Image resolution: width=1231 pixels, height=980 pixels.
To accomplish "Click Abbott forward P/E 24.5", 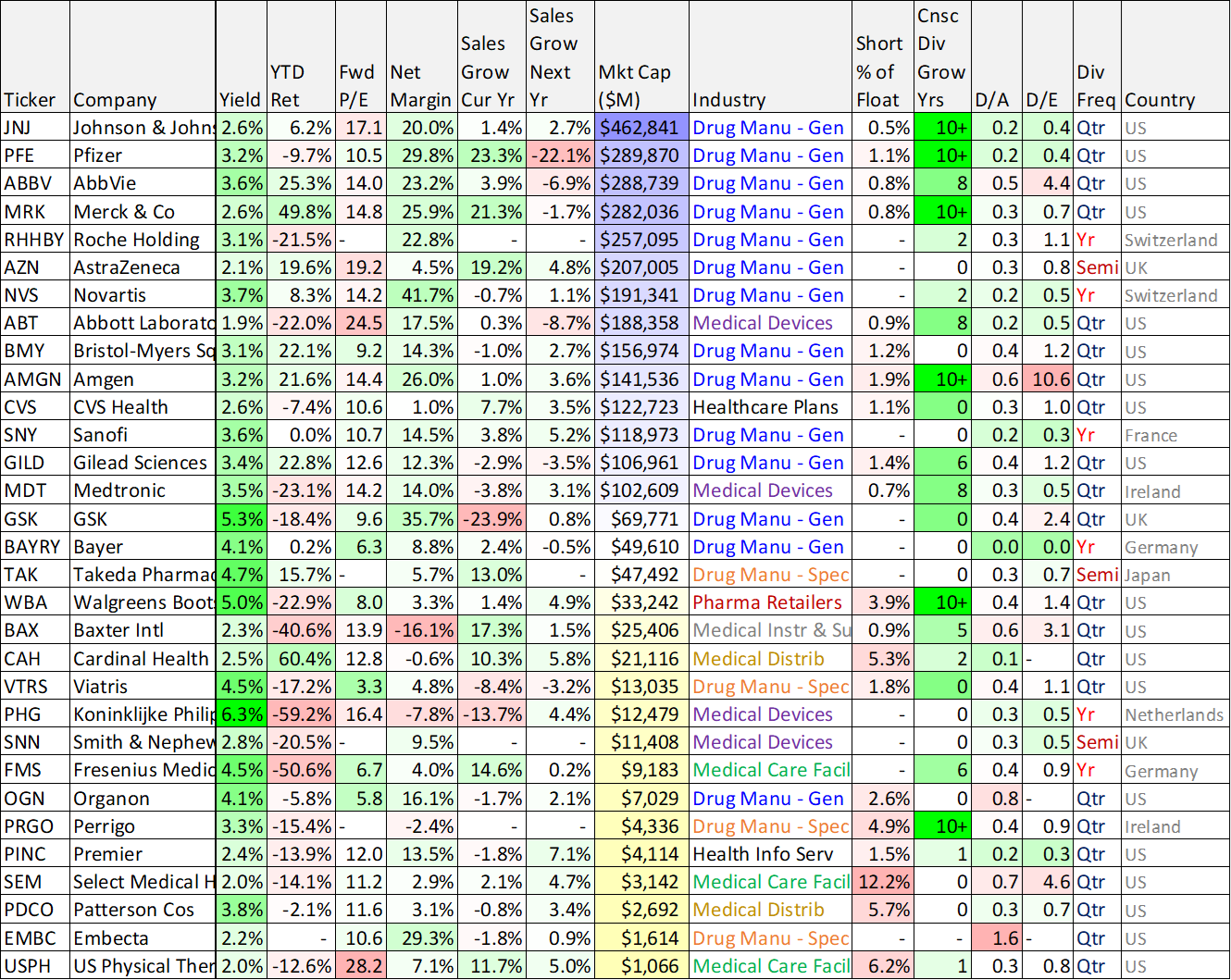I will 361,323.
